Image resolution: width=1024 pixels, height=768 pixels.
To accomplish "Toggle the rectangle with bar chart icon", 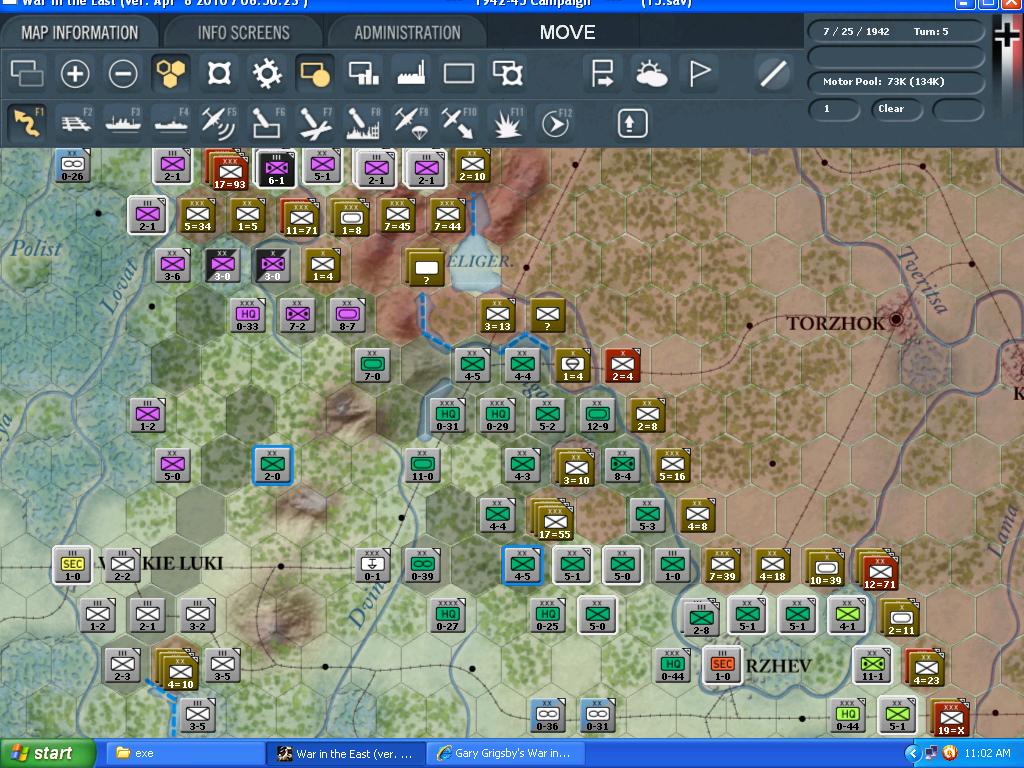I will click(x=363, y=73).
